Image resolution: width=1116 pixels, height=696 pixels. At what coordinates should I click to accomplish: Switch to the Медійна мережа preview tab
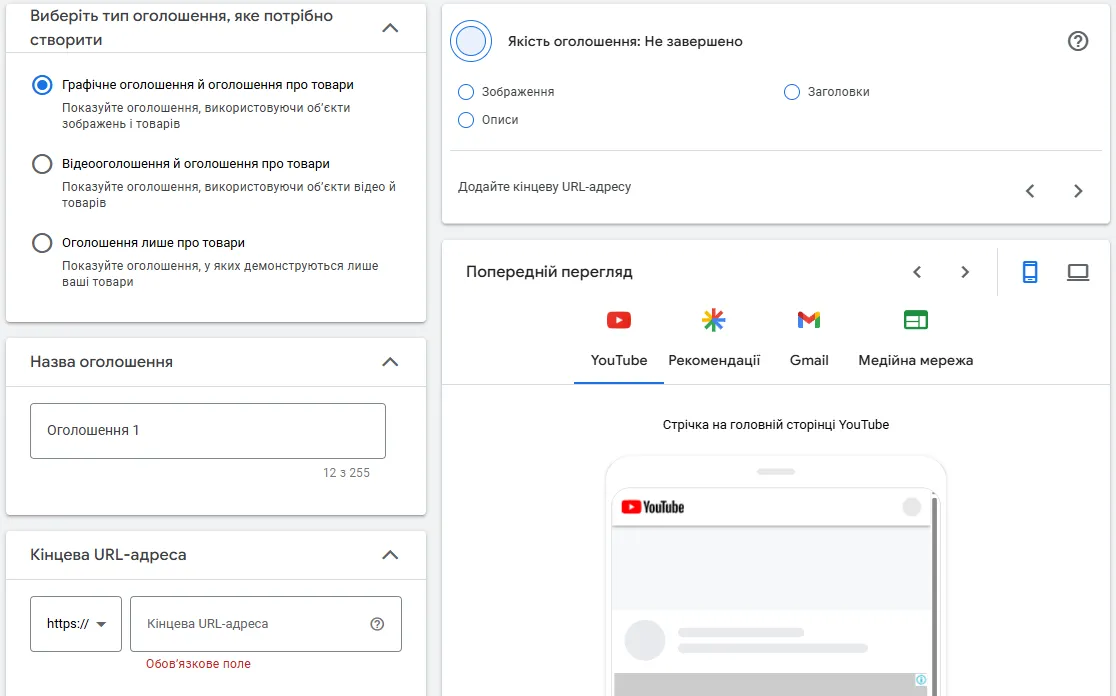(x=915, y=342)
